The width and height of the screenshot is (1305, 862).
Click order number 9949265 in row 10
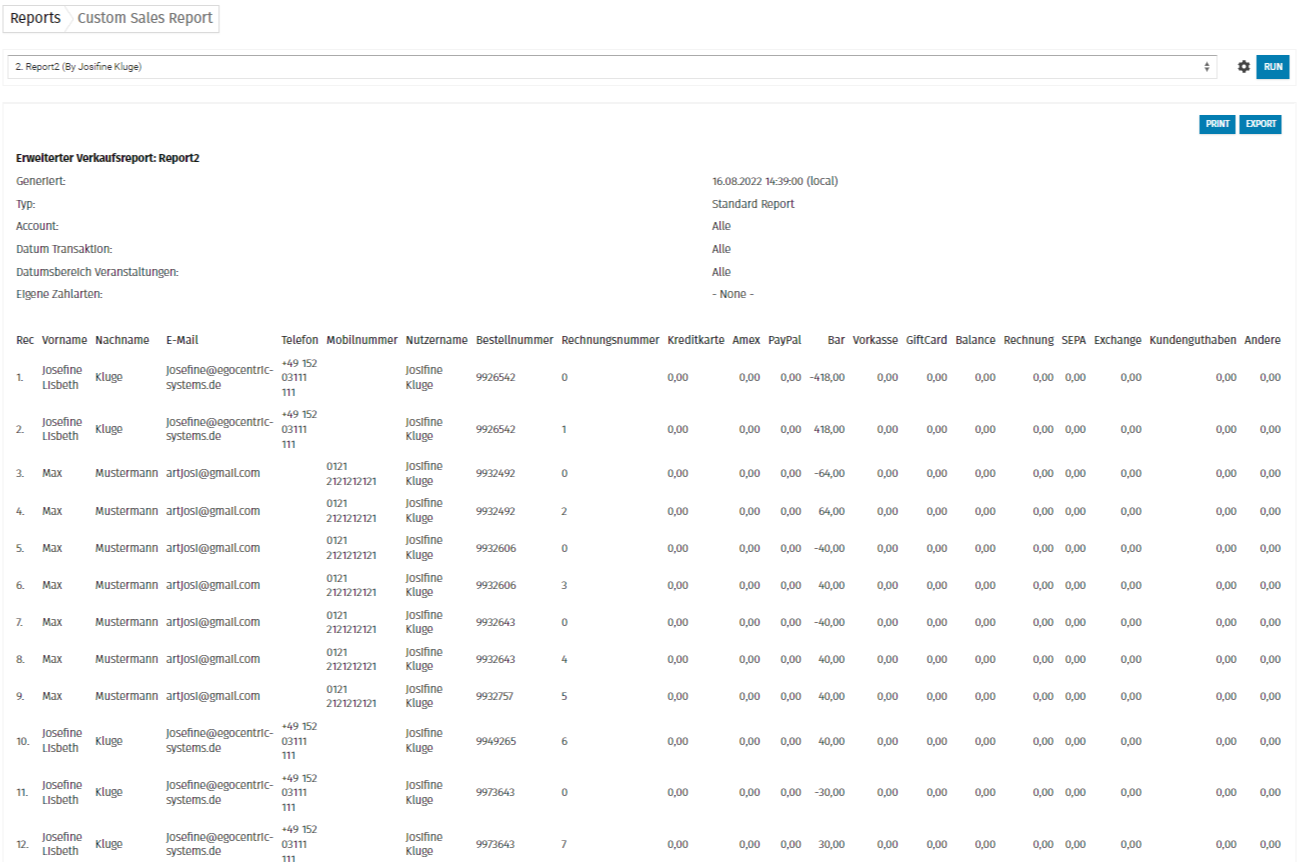495,741
